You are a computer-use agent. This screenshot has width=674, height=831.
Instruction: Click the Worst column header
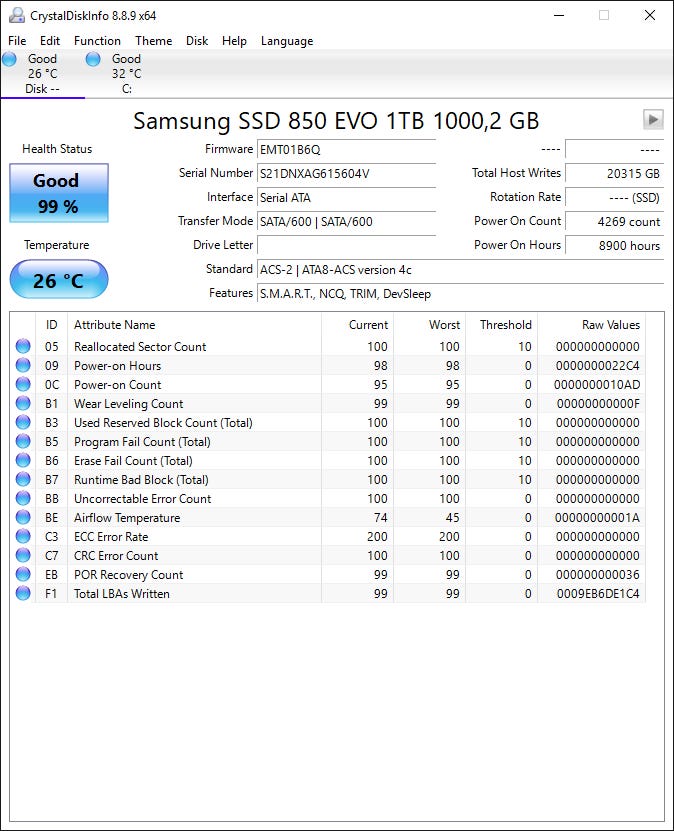click(x=430, y=325)
